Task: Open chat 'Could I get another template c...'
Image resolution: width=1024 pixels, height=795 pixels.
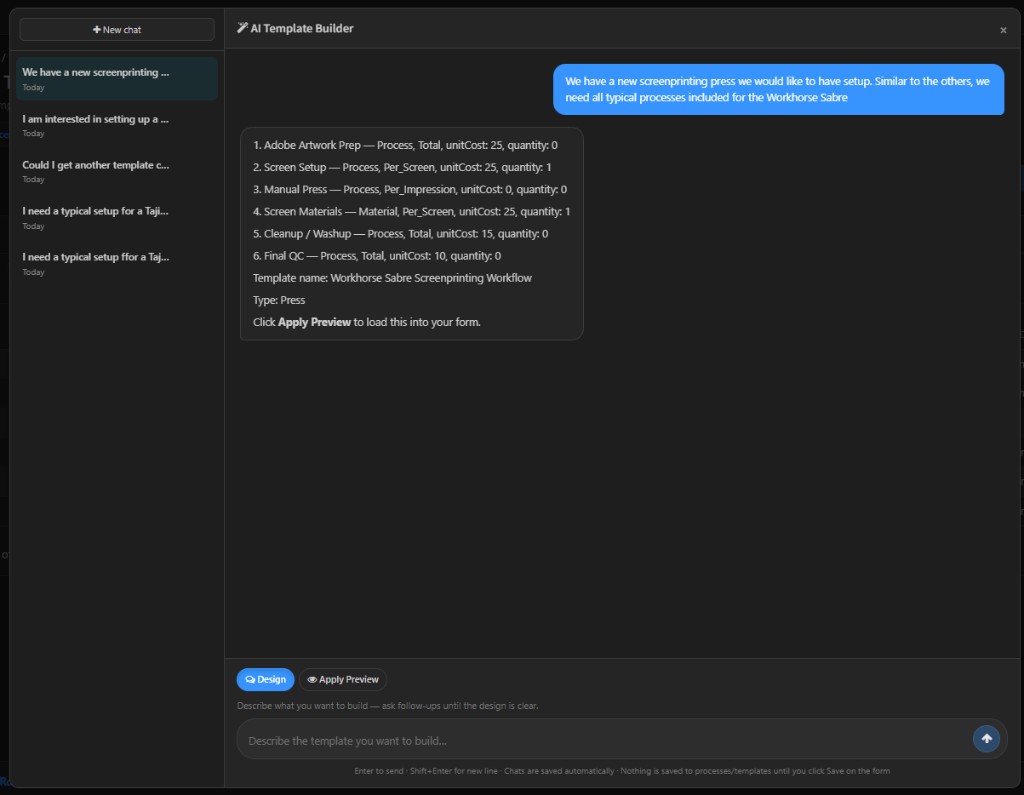Action: click(x=117, y=171)
